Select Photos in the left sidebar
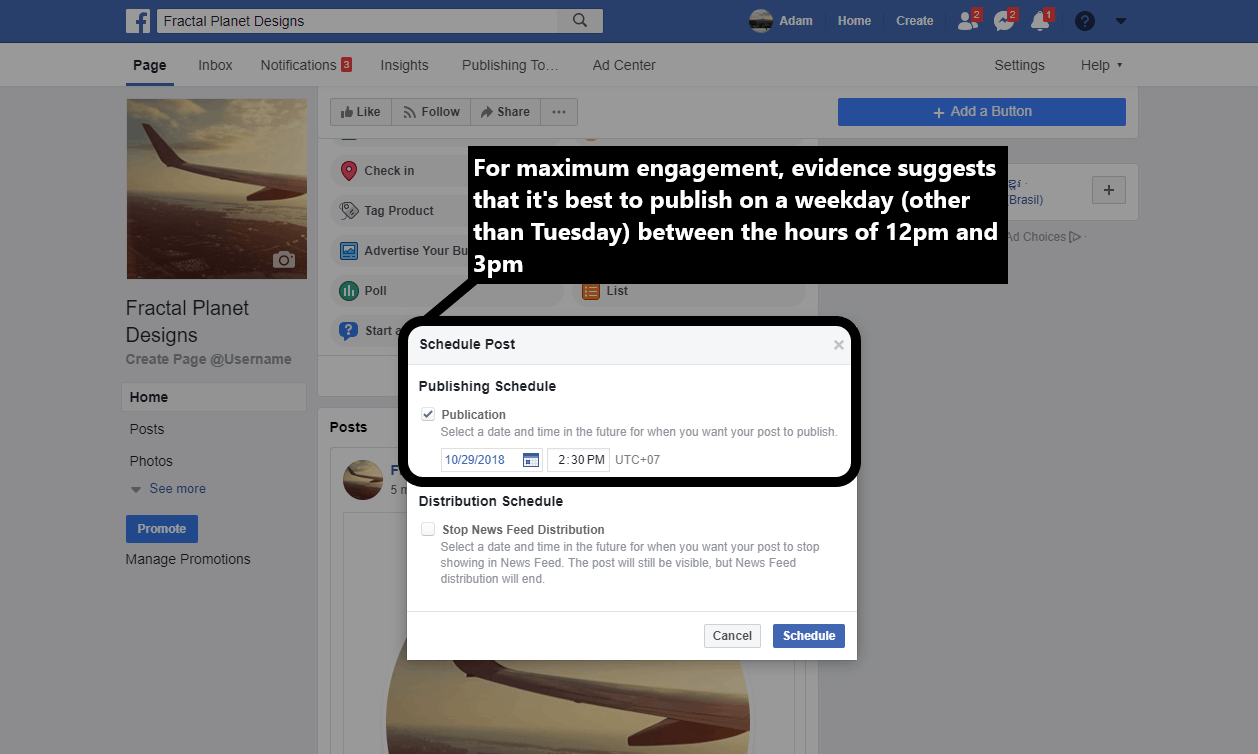The image size is (1258, 754). coord(151,461)
